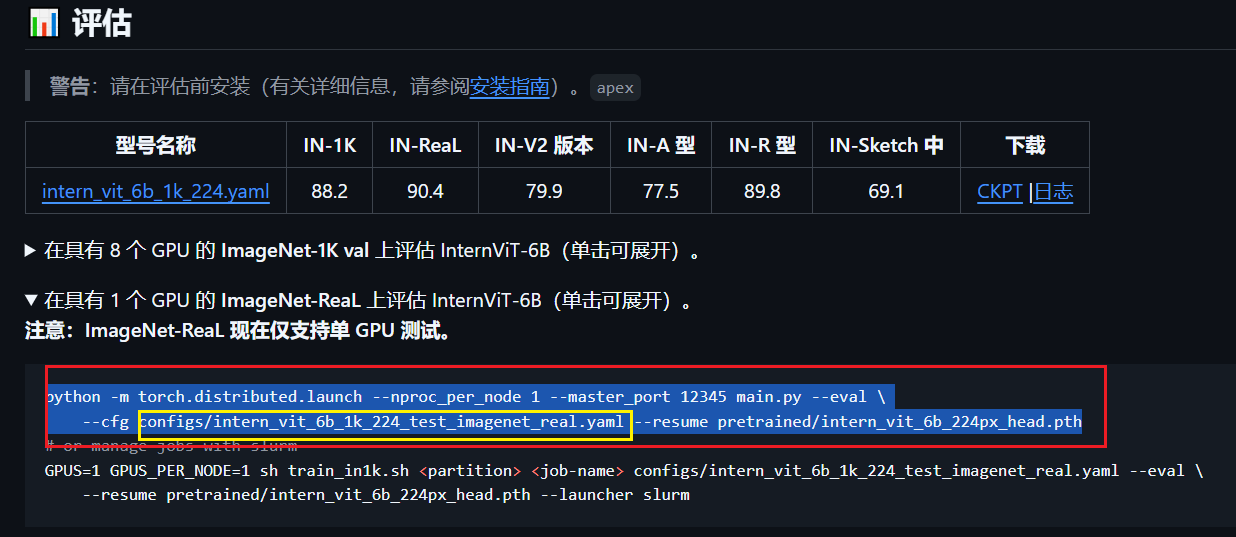Click the 88.2 table cell

click(x=330, y=191)
